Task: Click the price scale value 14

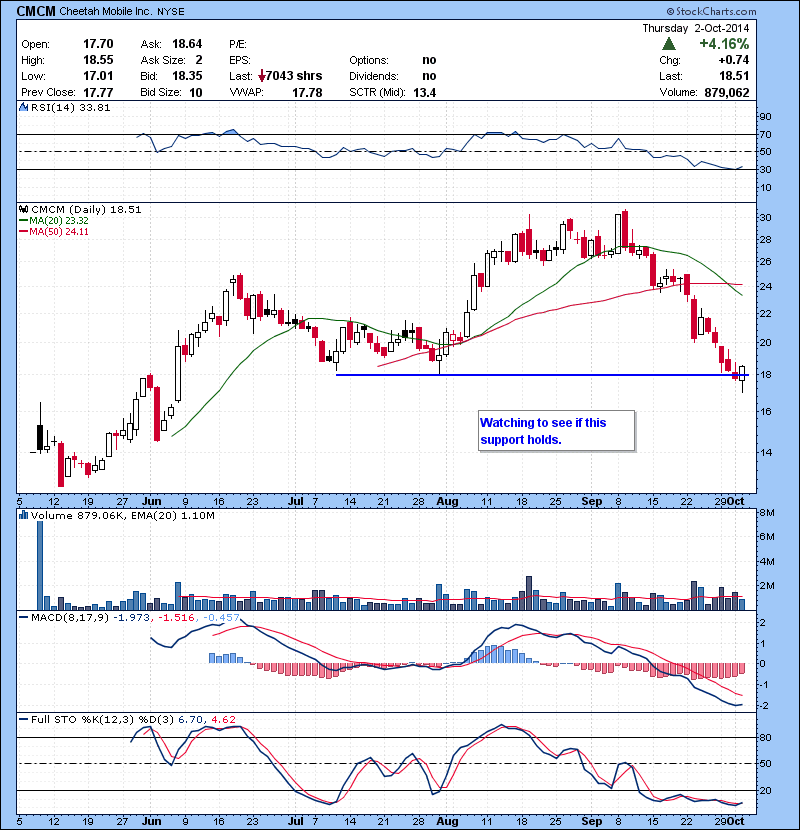Action: (x=766, y=452)
